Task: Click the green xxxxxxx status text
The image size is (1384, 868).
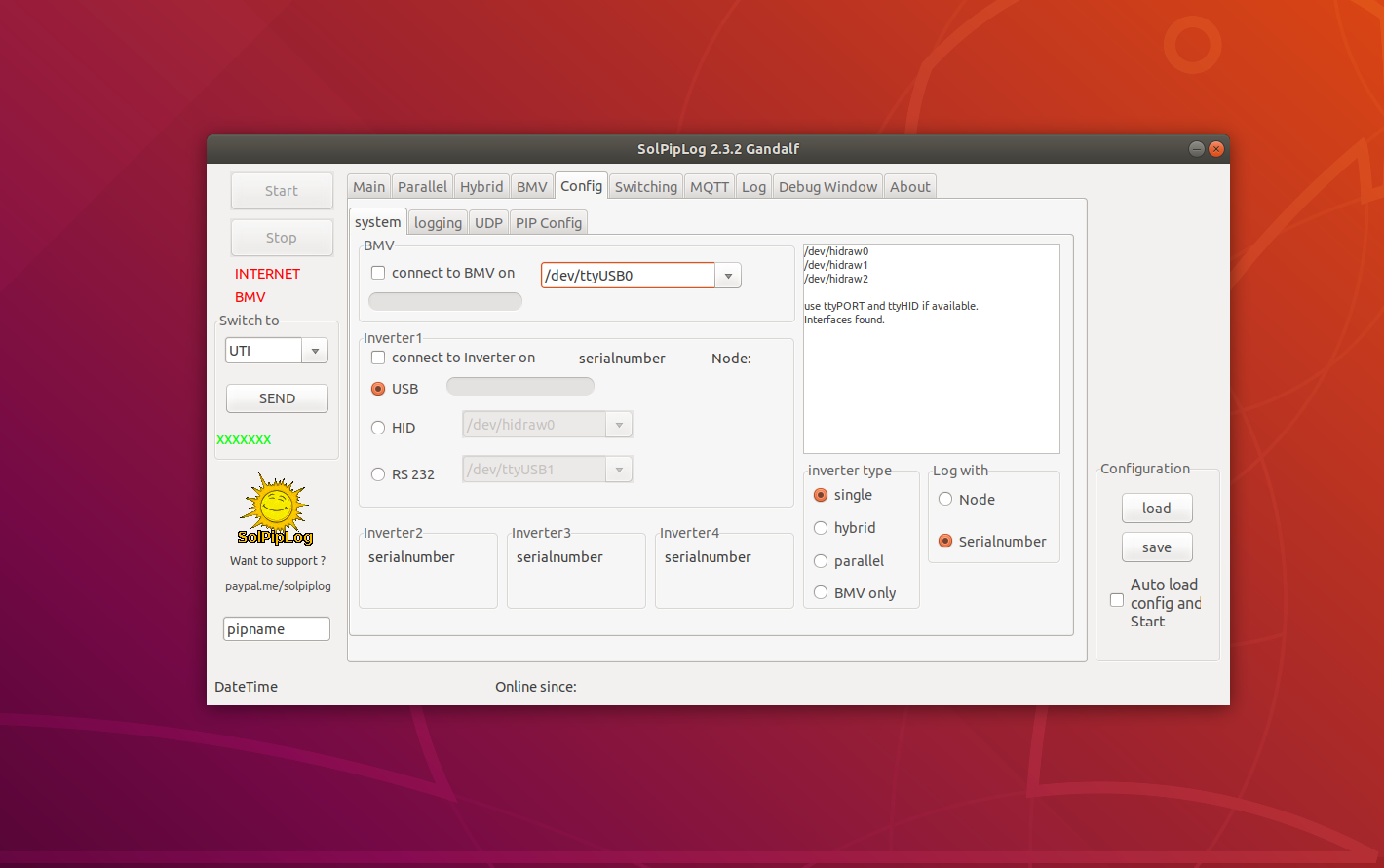Action: [x=244, y=439]
